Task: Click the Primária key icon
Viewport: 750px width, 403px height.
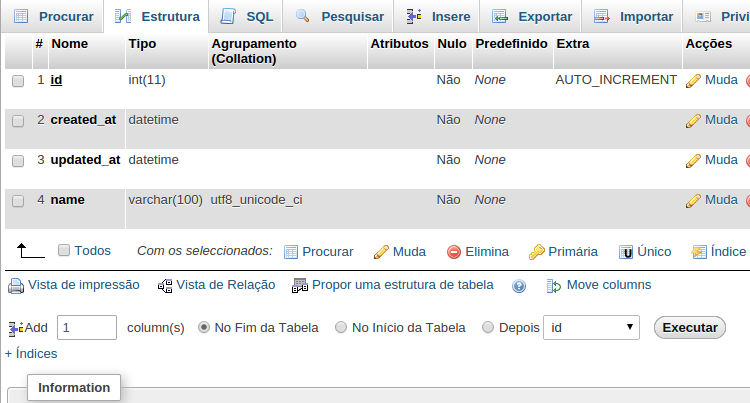Action: [537, 252]
